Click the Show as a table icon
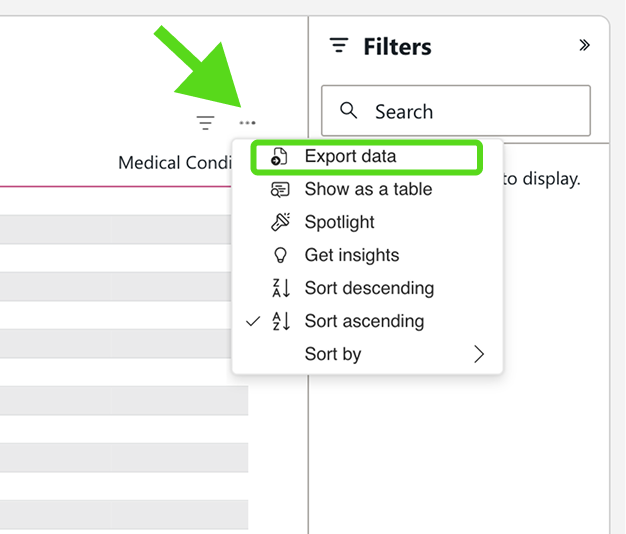Viewport: 626px width, 534px height. pos(281,190)
